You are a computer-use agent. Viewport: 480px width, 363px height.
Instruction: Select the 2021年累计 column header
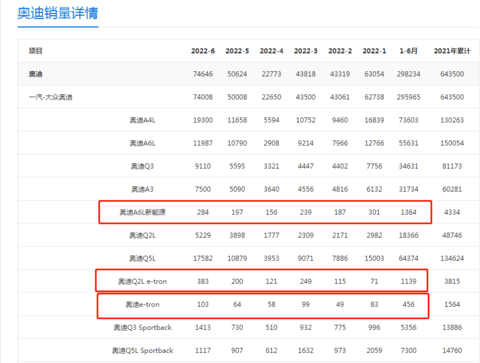pos(452,51)
